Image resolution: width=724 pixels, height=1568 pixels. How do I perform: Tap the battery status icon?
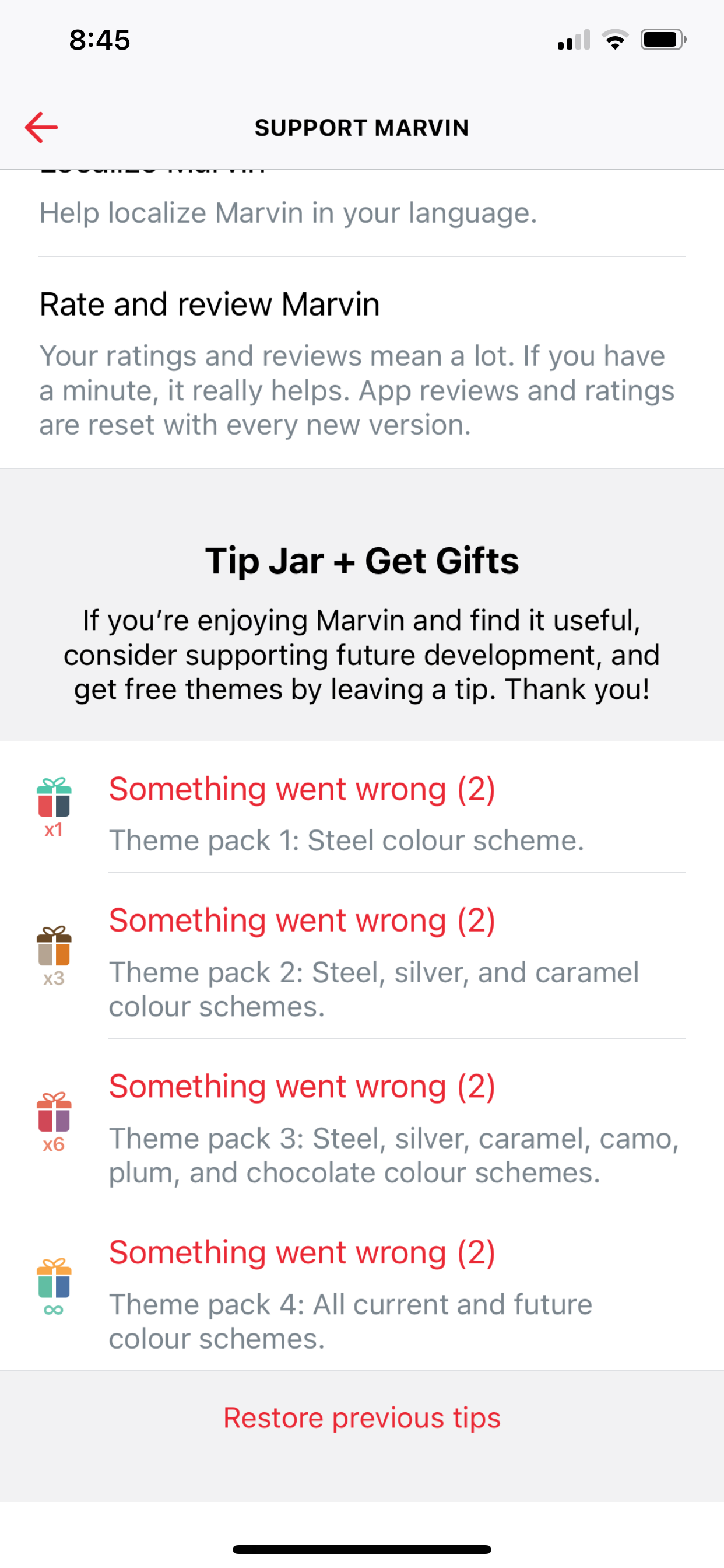[x=663, y=40]
